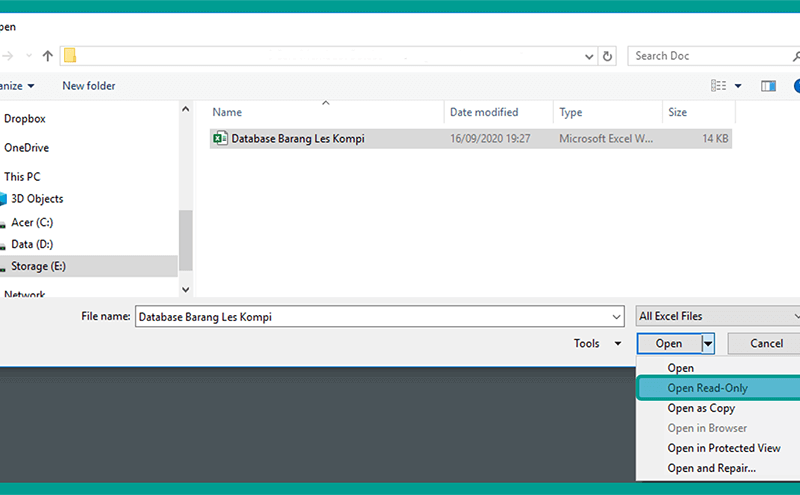Click the 14 KB size cell
The width and height of the screenshot is (800, 495).
[x=715, y=138]
